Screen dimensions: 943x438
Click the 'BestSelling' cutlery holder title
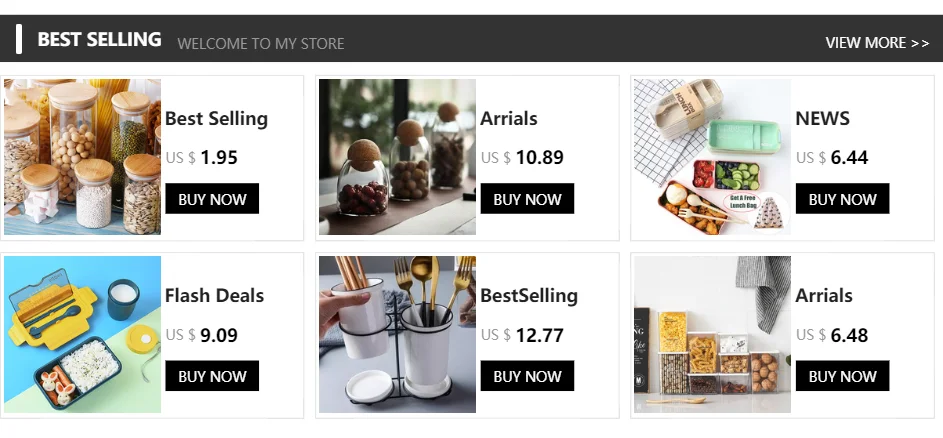[529, 295]
